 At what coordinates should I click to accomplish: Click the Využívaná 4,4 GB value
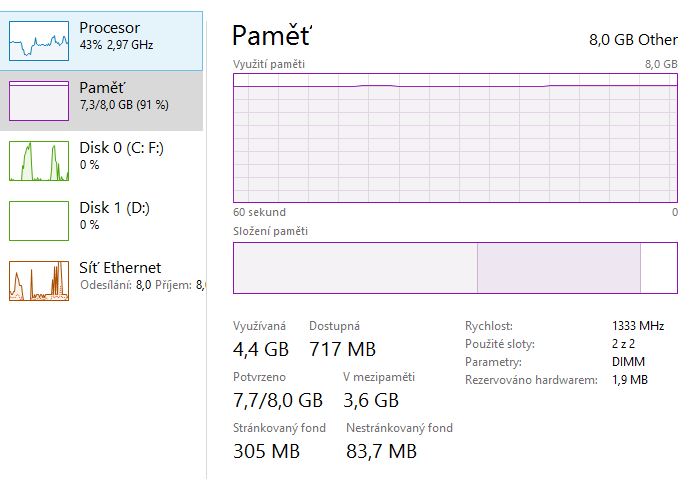click(260, 350)
